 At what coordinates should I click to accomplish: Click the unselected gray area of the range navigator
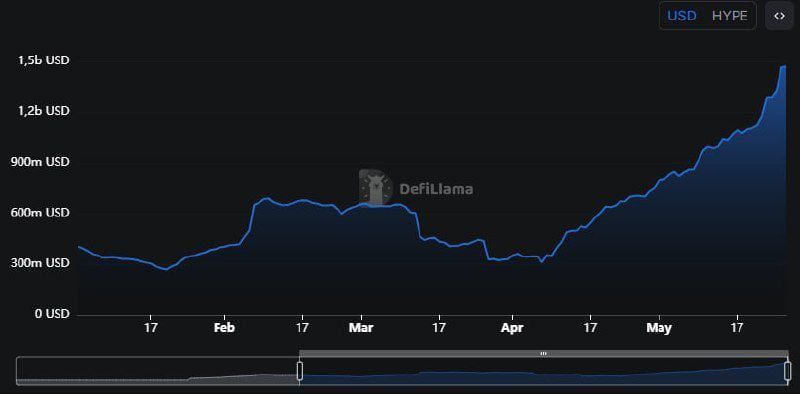tap(158, 371)
